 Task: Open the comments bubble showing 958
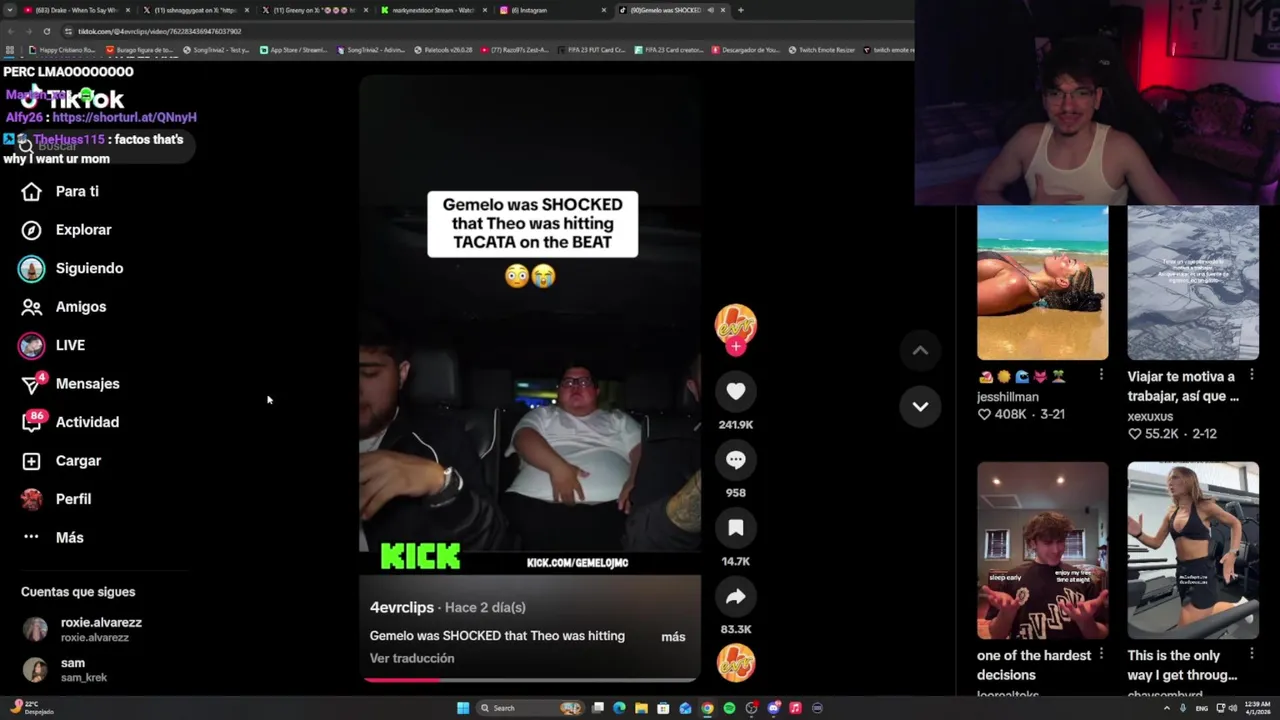(x=736, y=460)
